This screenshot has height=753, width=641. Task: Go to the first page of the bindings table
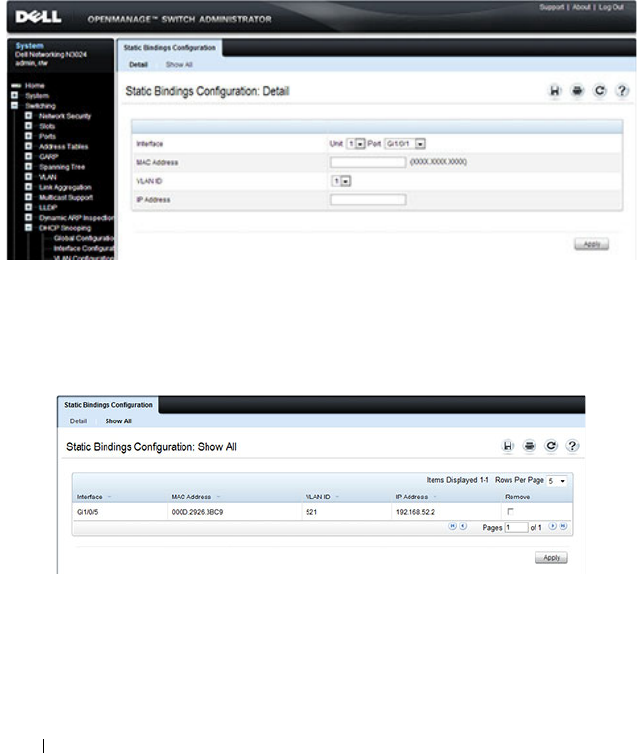click(452, 526)
